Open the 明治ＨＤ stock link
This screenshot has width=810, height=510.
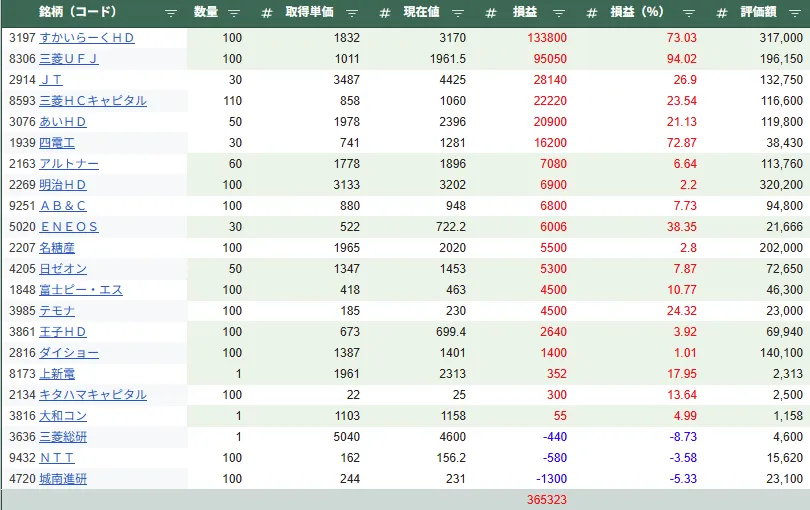tap(63, 185)
